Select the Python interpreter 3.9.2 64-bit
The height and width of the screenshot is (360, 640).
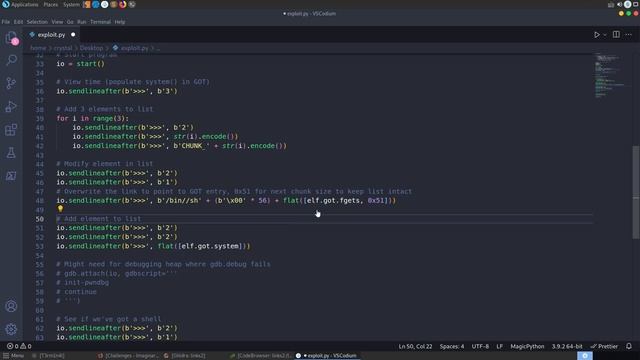[567, 346]
